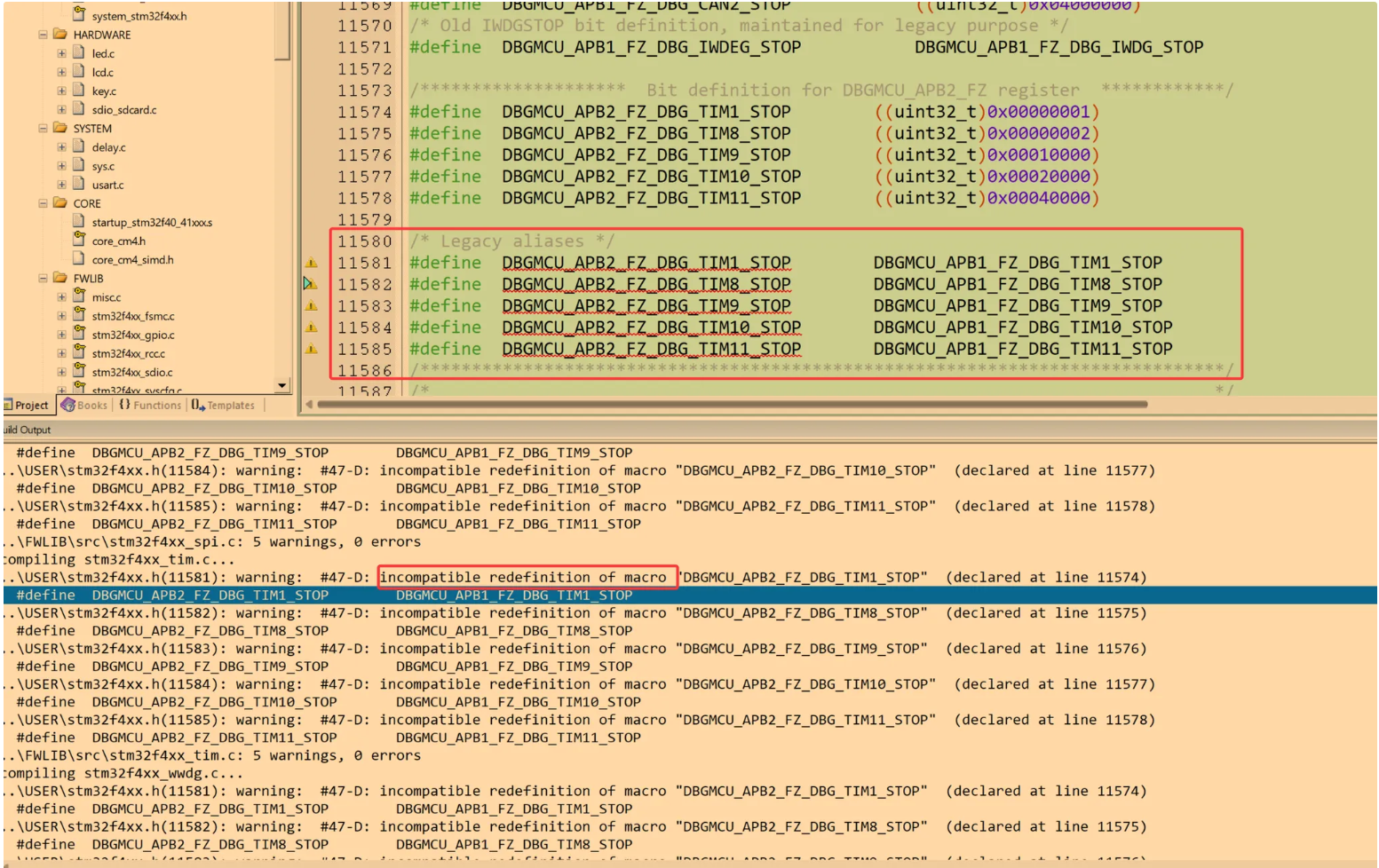Click the project tree down scroll arrow
1379x868 pixels.
(x=282, y=384)
